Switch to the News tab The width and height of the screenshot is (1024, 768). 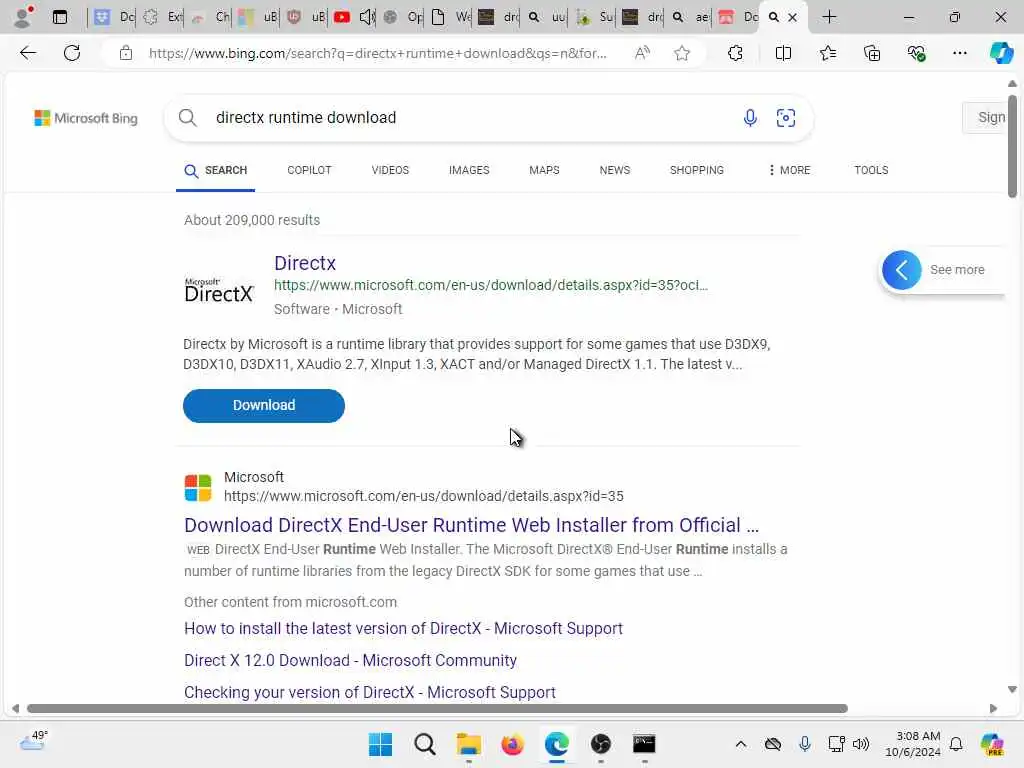tap(615, 170)
